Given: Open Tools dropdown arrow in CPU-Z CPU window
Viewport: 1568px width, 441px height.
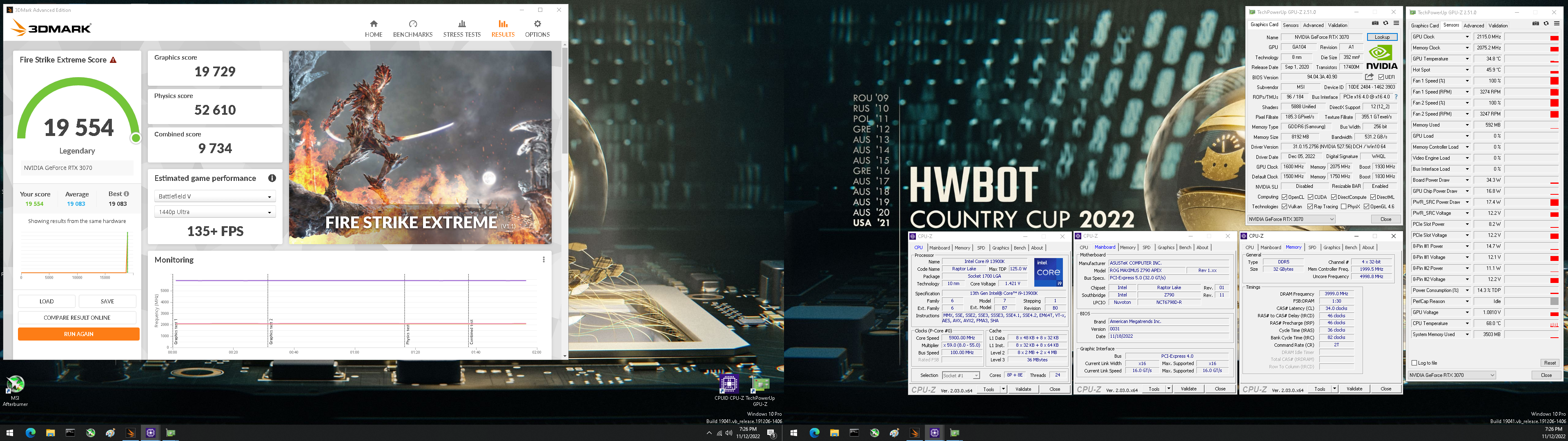Looking at the screenshot, I should [1003, 389].
